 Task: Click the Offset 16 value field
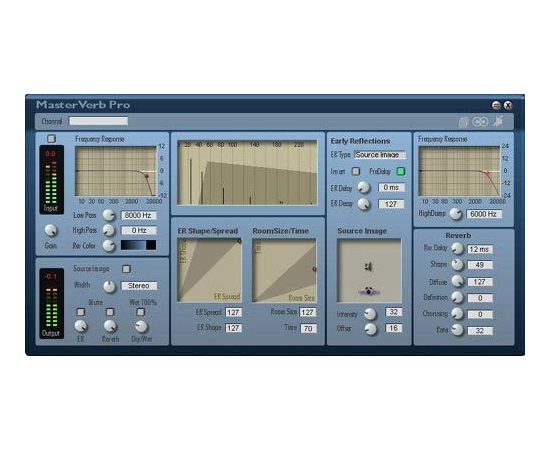pyautogui.click(x=394, y=328)
